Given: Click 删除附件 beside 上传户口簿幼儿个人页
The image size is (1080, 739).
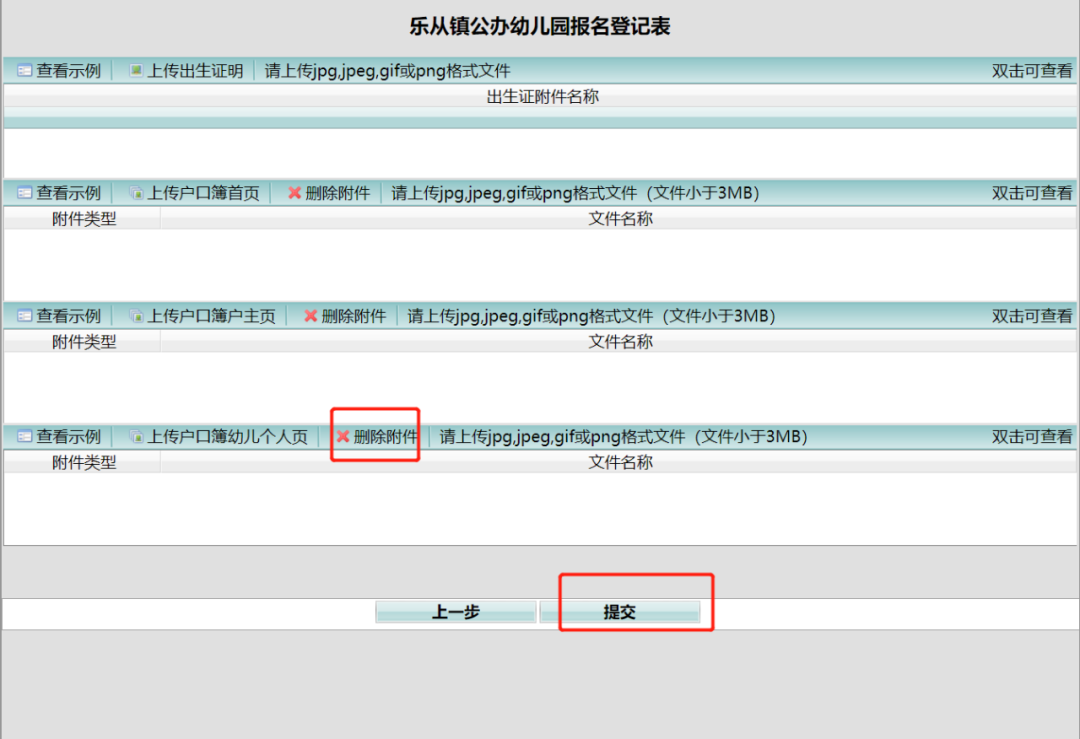Looking at the screenshot, I should 376,437.
